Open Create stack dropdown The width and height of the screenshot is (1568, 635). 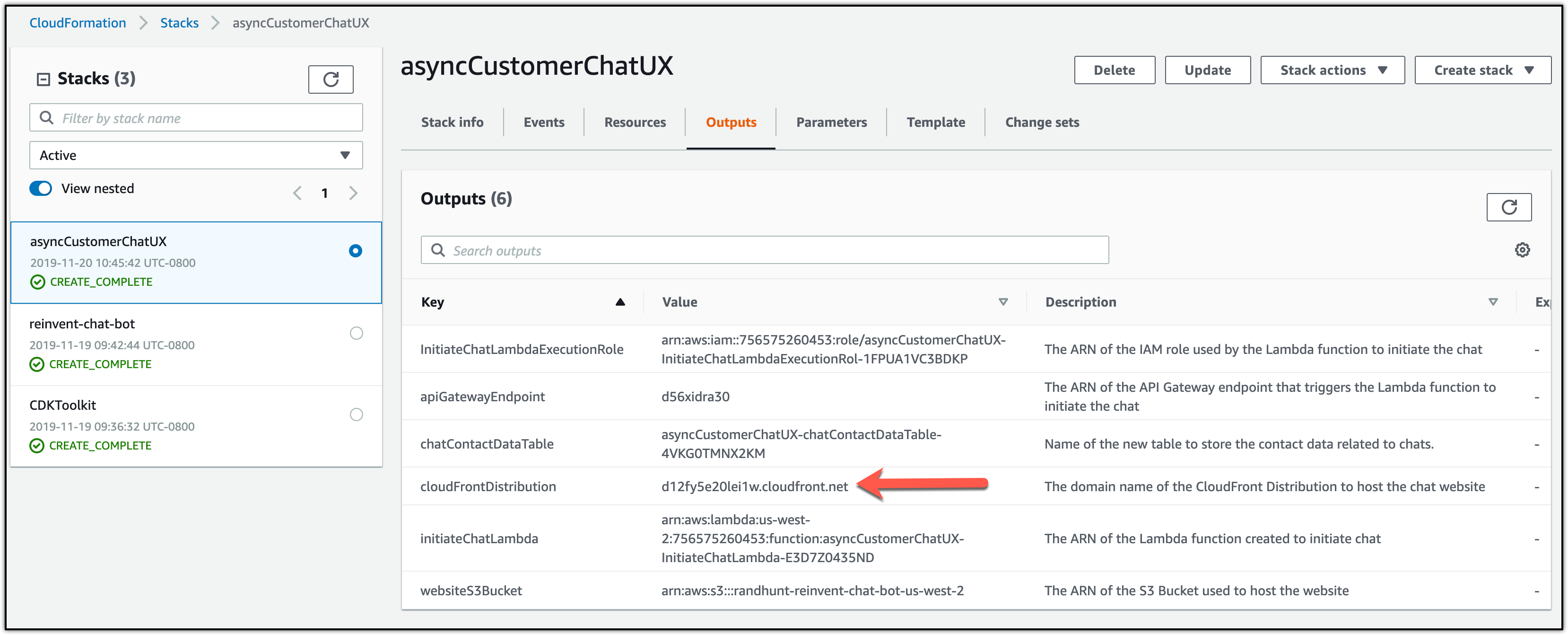point(1482,70)
